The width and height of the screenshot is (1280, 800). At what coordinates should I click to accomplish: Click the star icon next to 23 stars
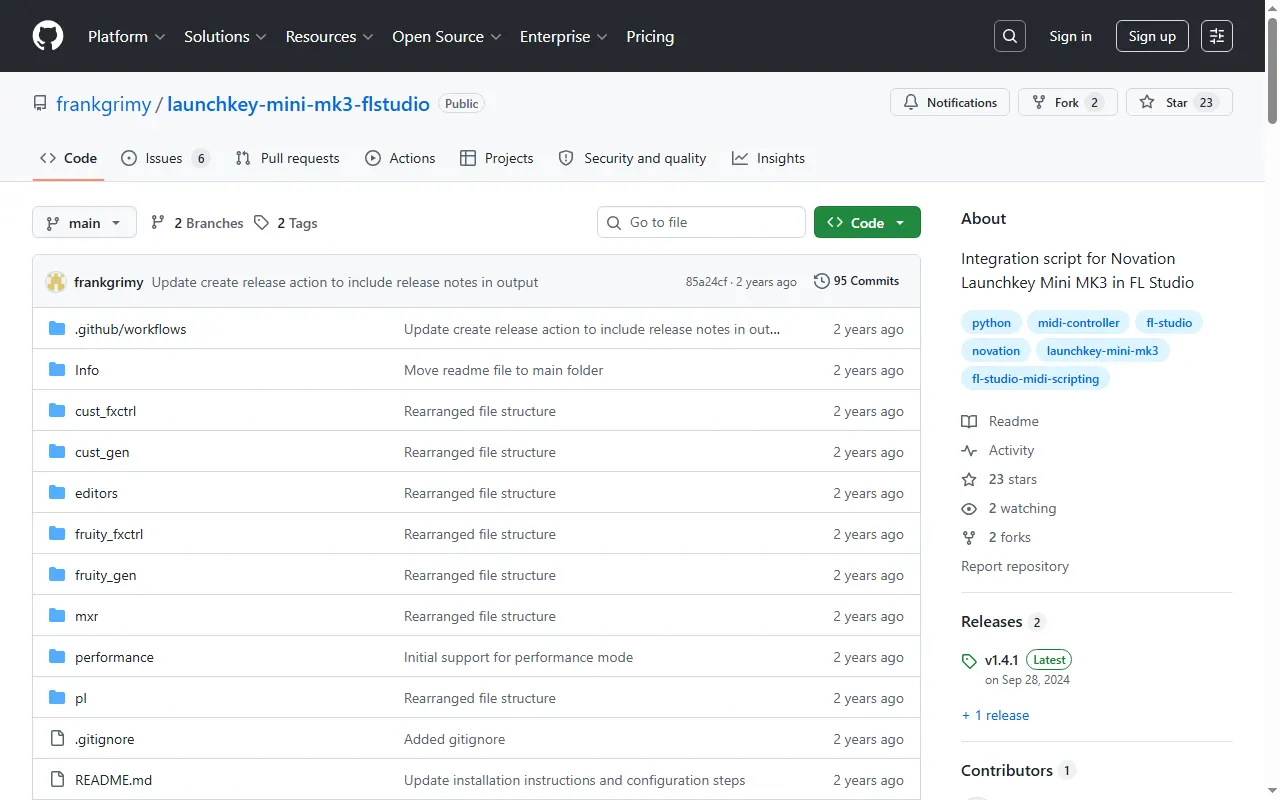tap(969, 479)
